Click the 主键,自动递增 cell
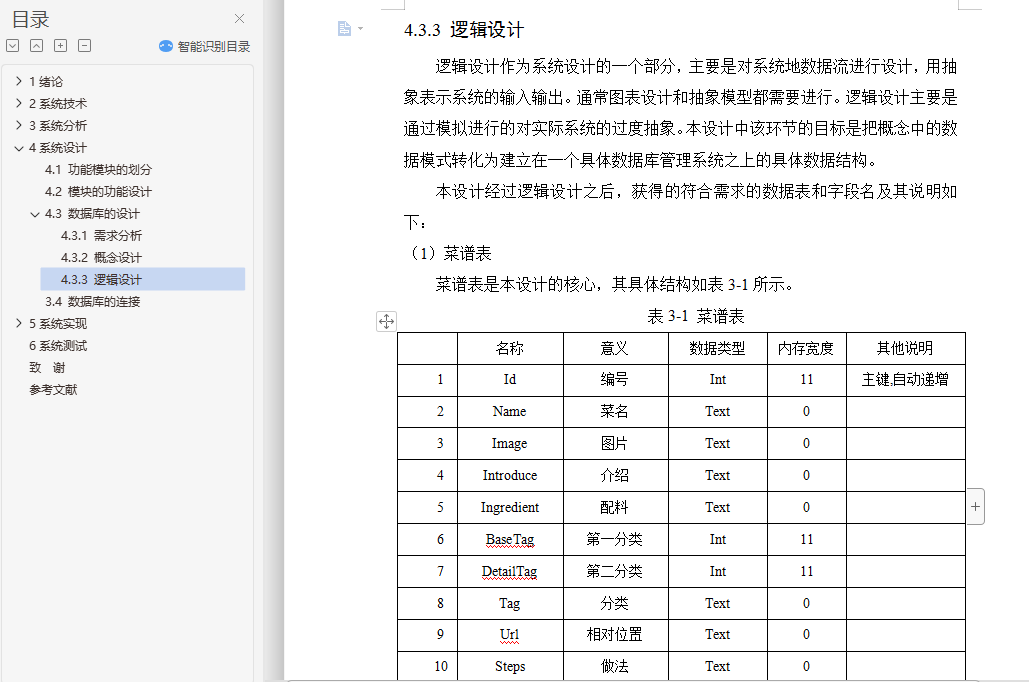Image resolution: width=1029 pixels, height=682 pixels. [906, 379]
